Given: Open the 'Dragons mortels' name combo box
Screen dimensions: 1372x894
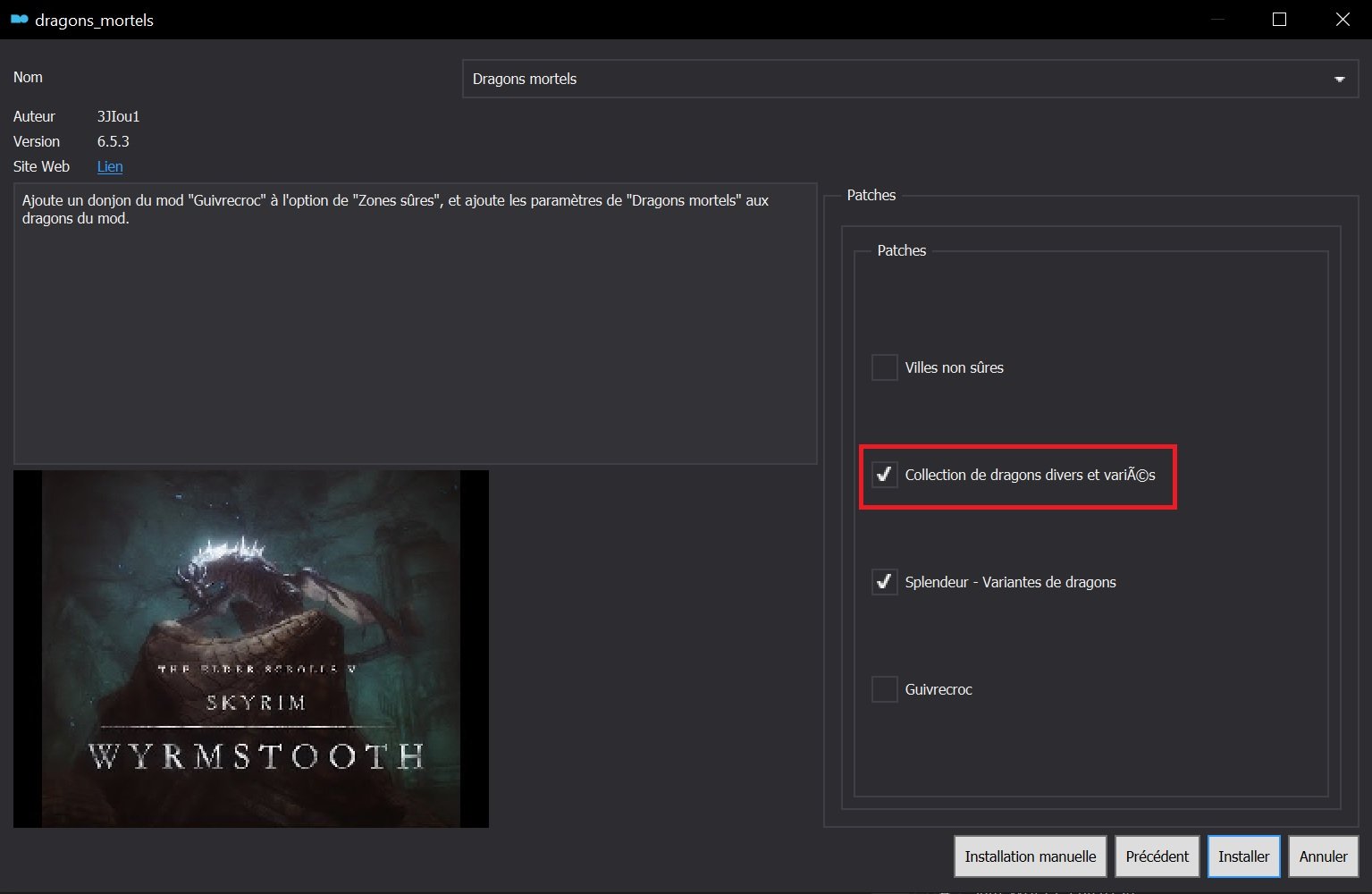Looking at the screenshot, I should coord(894,80).
